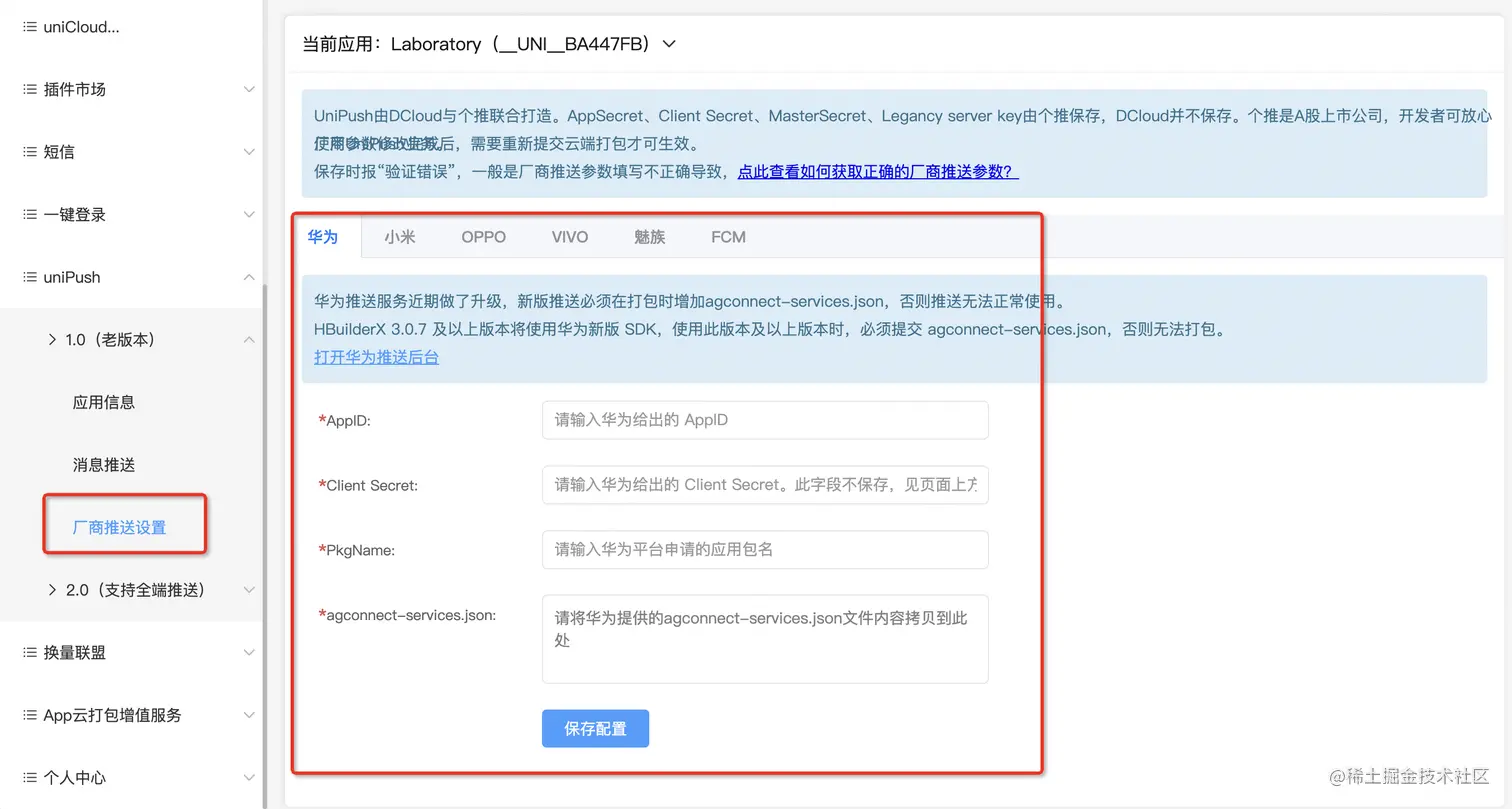
Task: Switch to the OPPO tab
Action: click(484, 237)
